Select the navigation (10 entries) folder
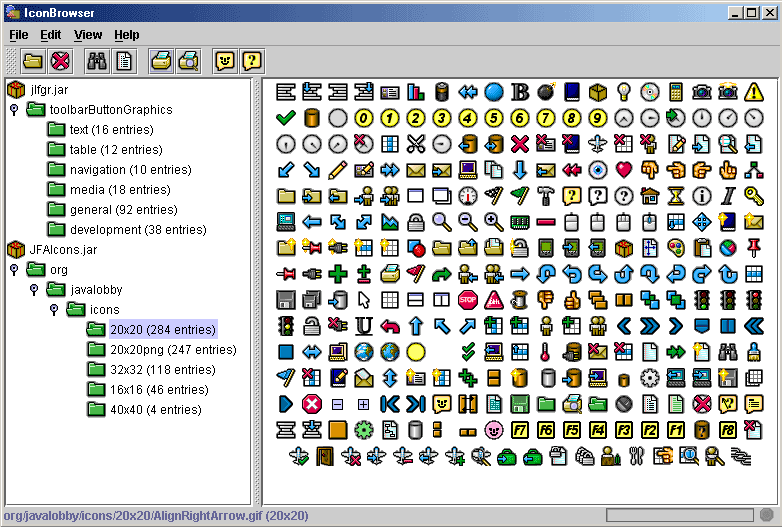Screen dimensions: 782x527 click(x=125, y=170)
